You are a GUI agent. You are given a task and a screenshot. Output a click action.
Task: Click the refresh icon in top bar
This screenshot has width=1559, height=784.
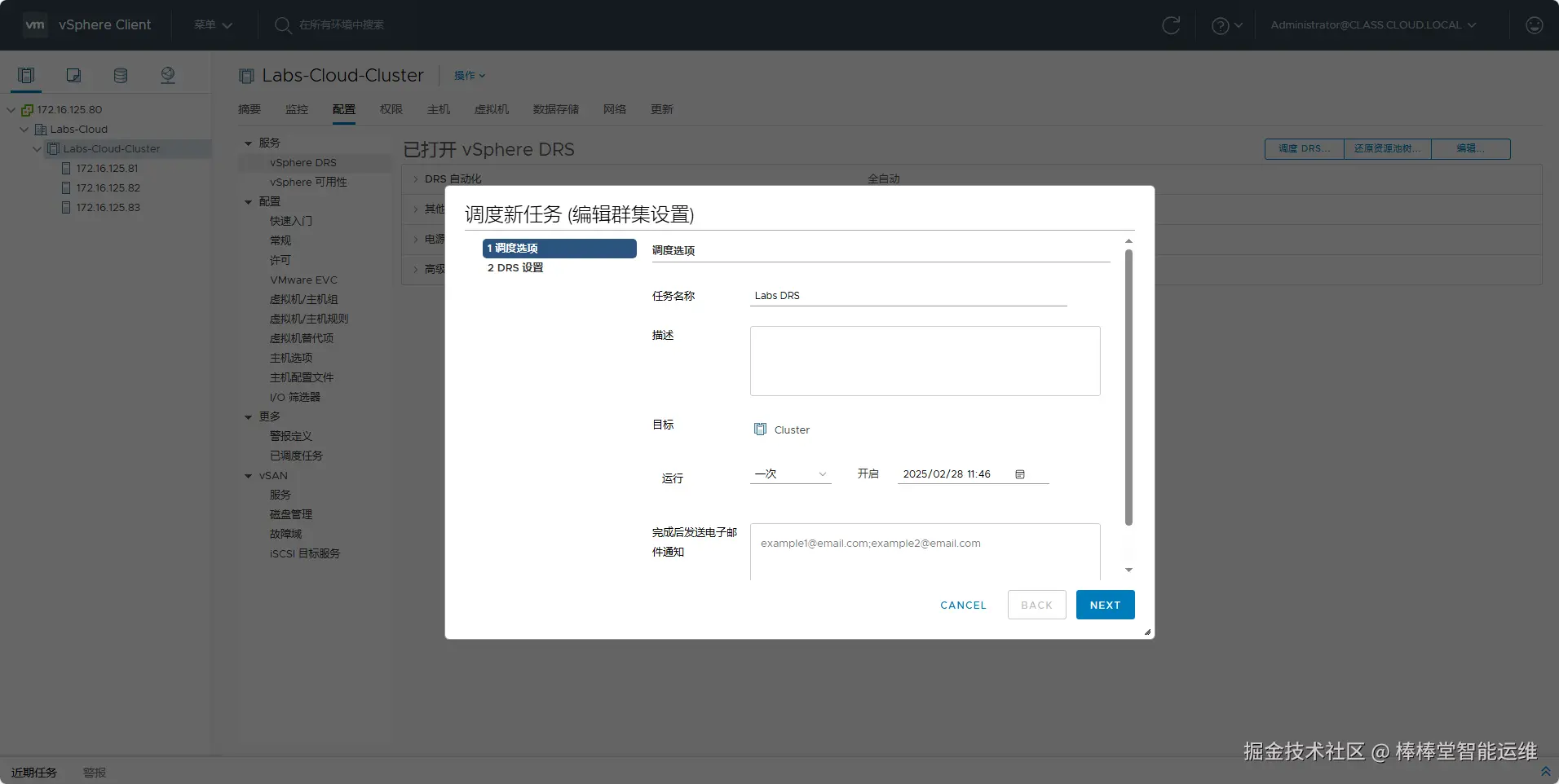(1171, 25)
